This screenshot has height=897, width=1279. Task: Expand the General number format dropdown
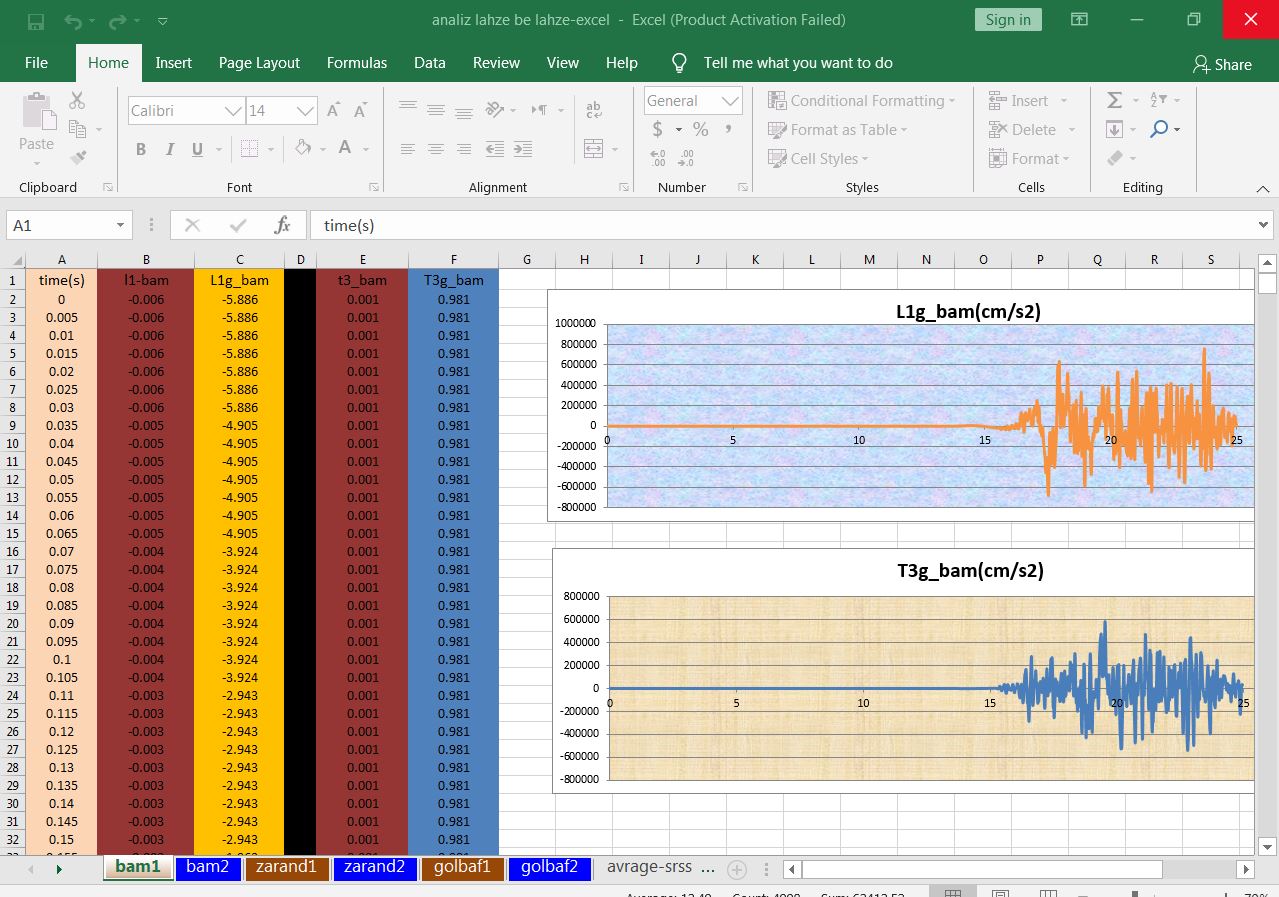click(x=731, y=101)
